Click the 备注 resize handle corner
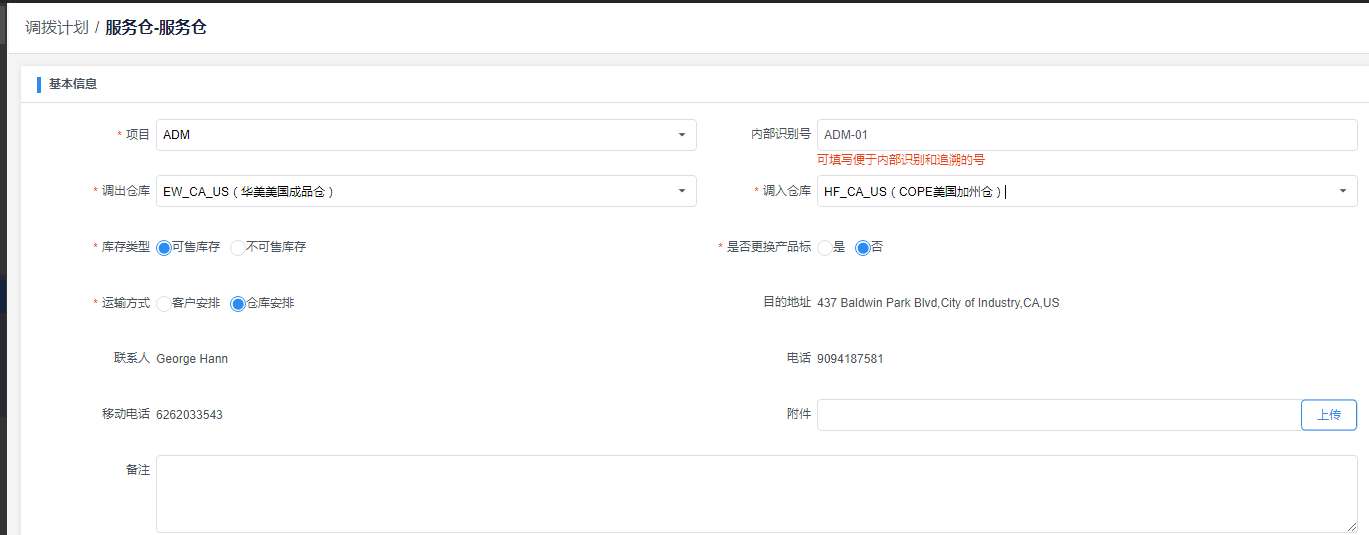This screenshot has width=1369, height=535. [1351, 526]
